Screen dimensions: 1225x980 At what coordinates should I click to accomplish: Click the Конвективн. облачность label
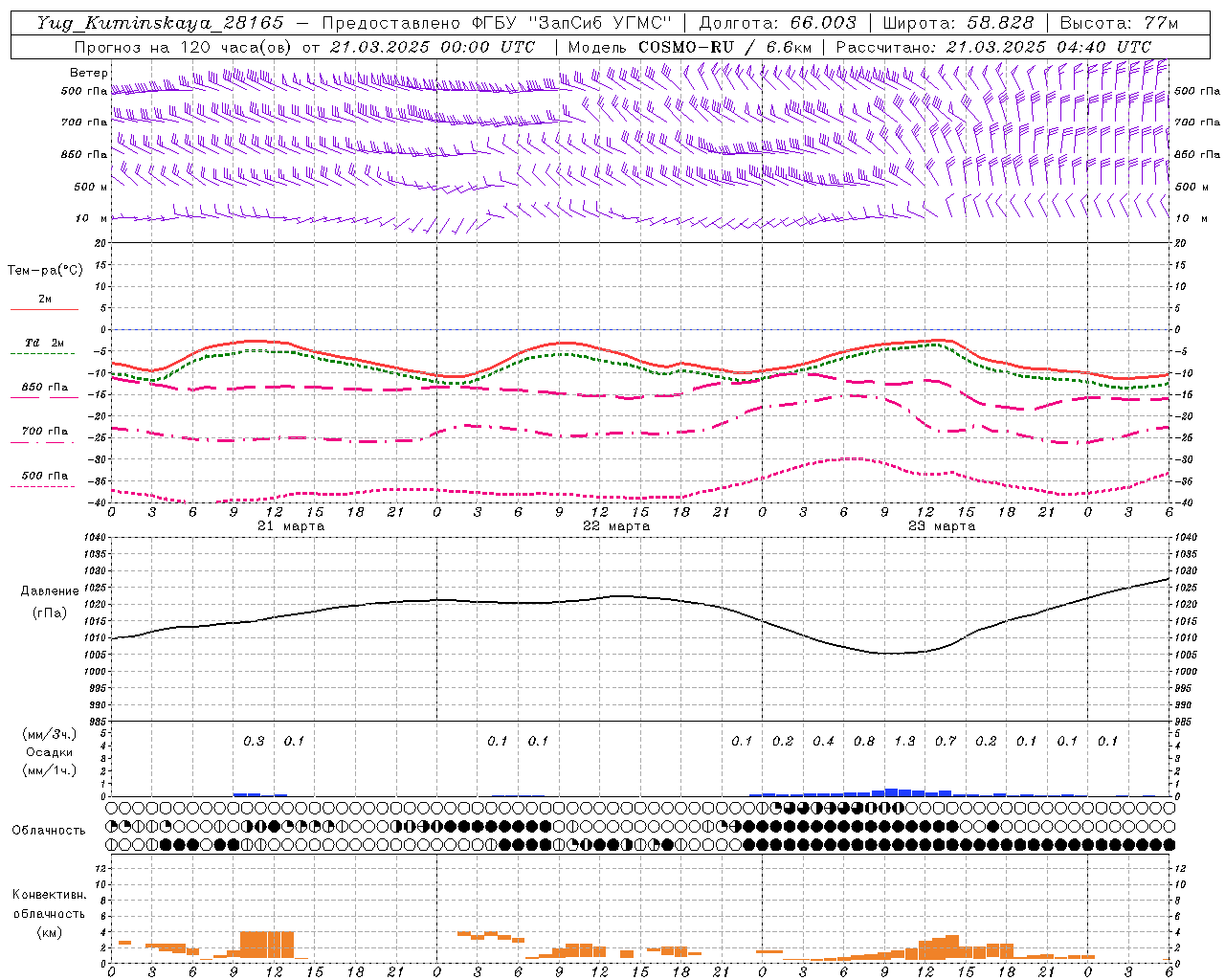click(49, 904)
